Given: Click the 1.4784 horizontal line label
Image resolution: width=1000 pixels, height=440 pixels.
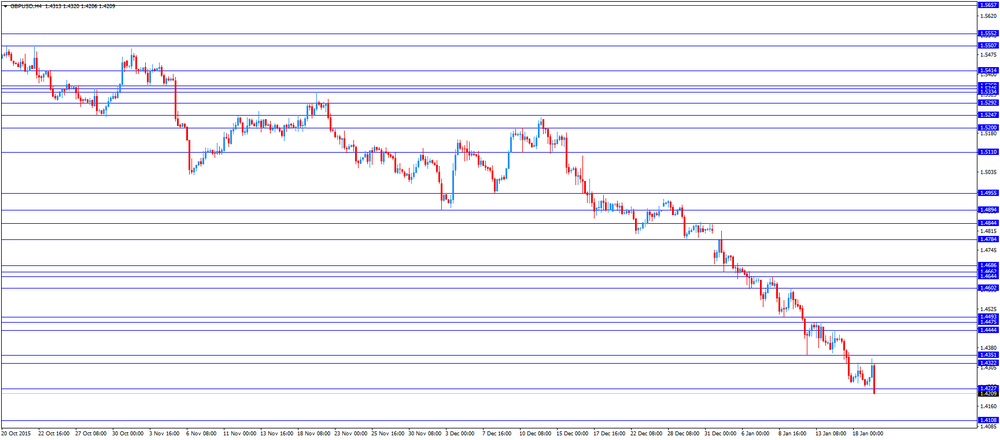Looking at the screenshot, I should 988,239.
